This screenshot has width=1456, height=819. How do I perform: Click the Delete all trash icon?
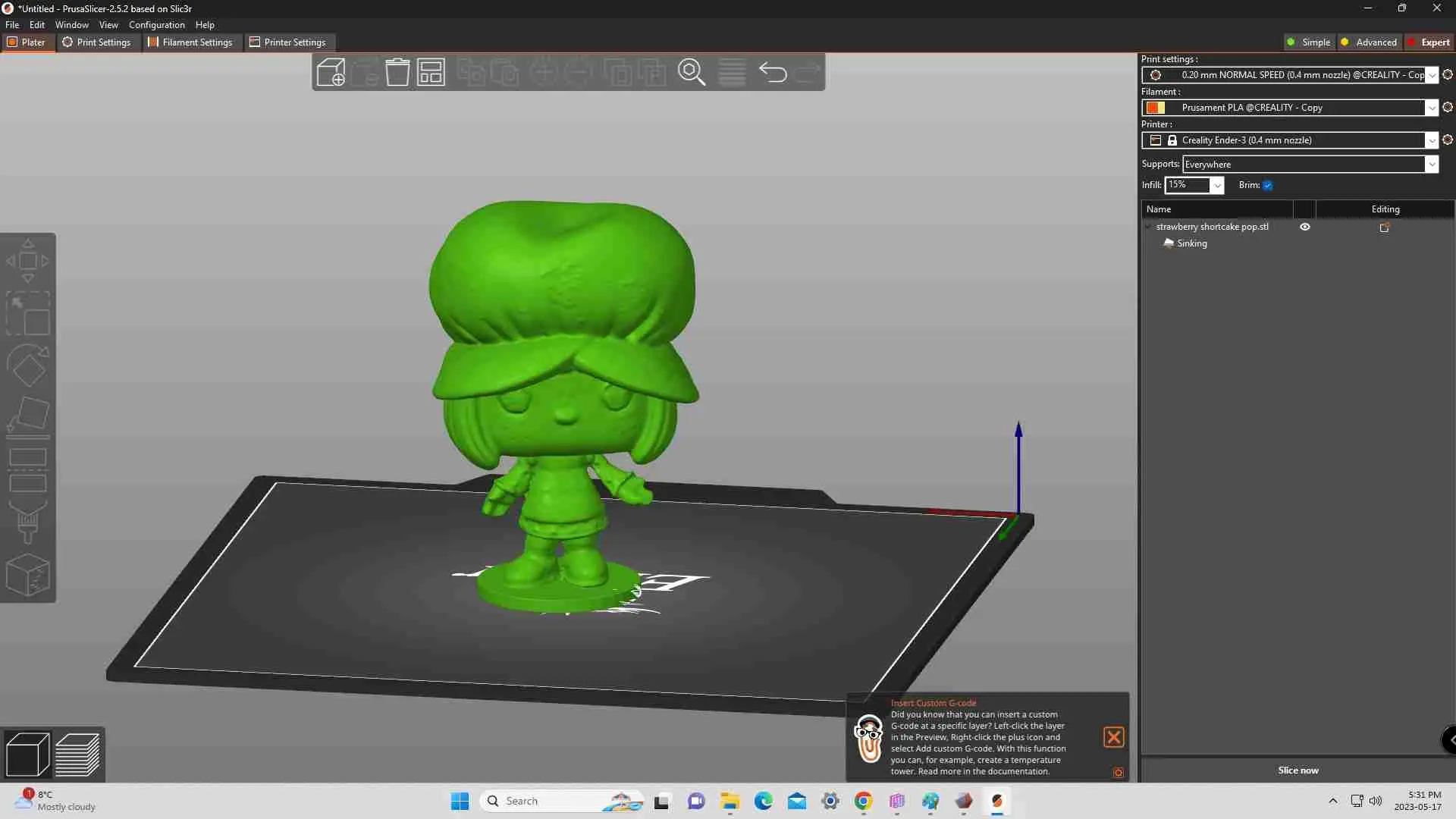click(x=397, y=73)
